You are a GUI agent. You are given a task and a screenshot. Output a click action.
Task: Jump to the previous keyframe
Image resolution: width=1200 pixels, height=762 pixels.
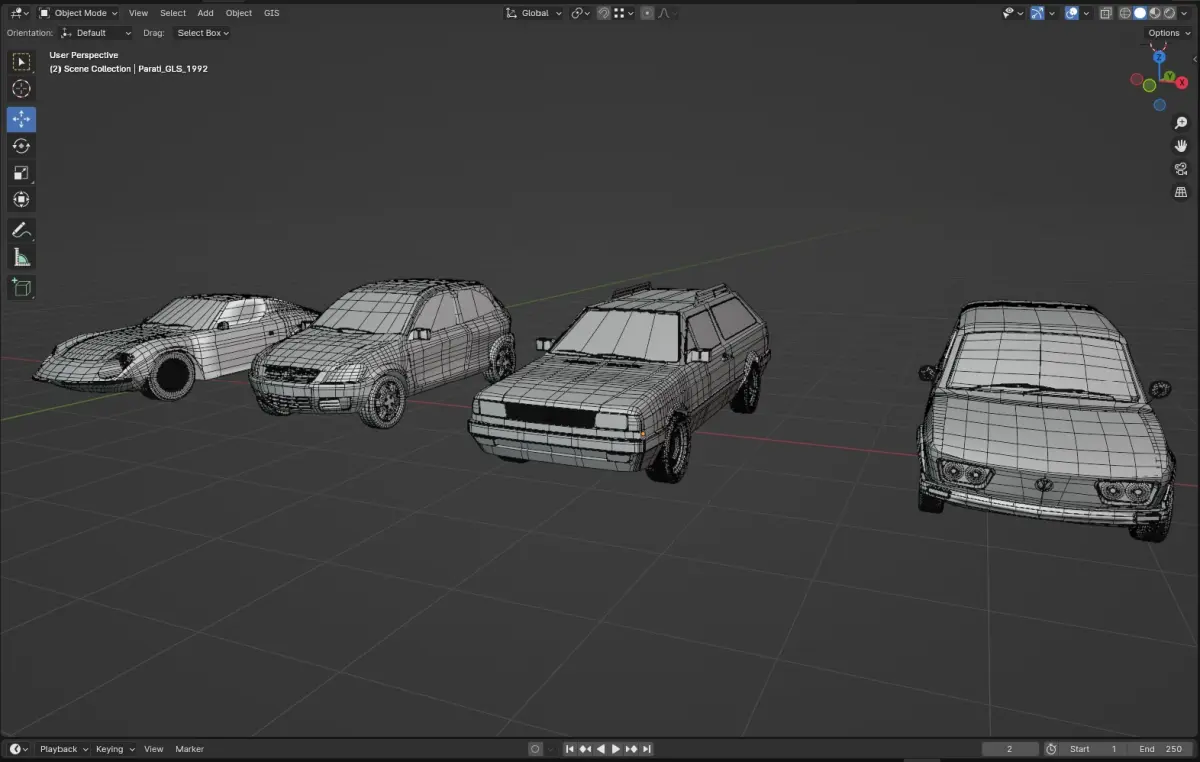pos(585,749)
